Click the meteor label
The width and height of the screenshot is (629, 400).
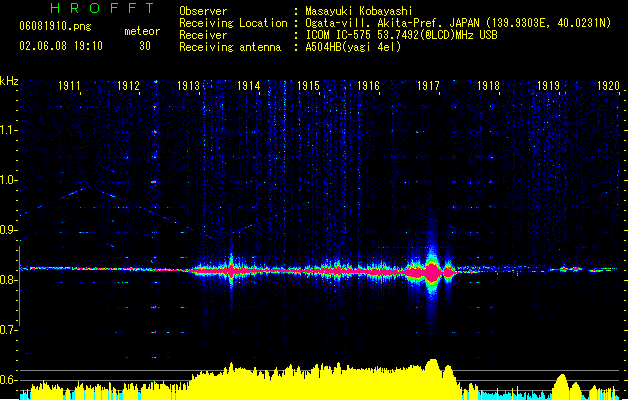click(x=142, y=31)
